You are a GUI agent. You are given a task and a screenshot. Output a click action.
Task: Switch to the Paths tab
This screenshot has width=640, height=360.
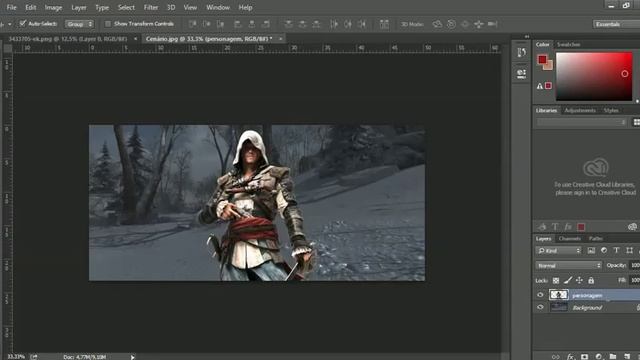coord(596,238)
